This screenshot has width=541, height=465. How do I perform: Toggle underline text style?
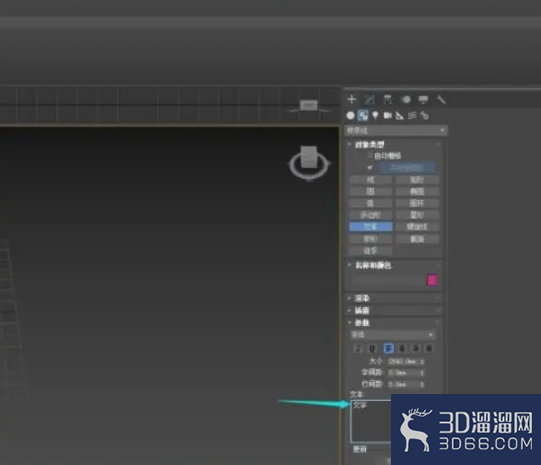tap(372, 348)
